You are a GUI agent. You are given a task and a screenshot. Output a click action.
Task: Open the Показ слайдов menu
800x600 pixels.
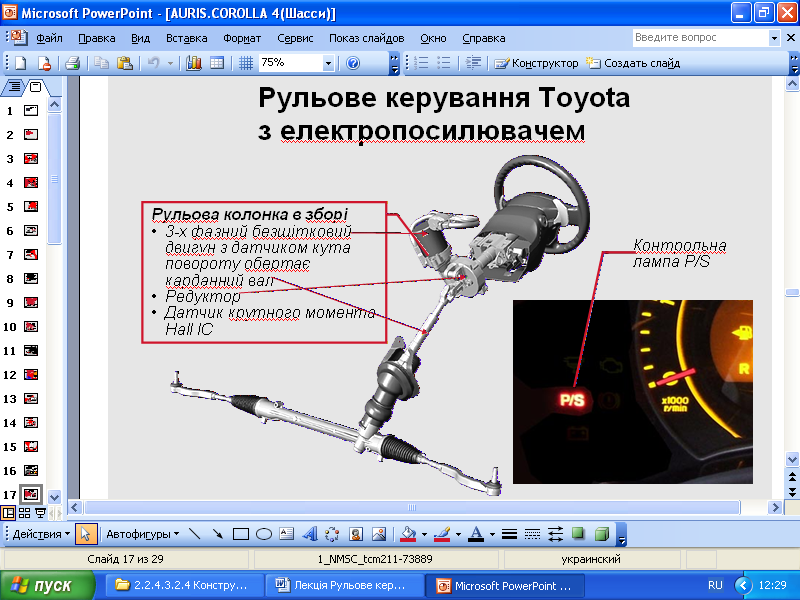pyautogui.click(x=366, y=38)
